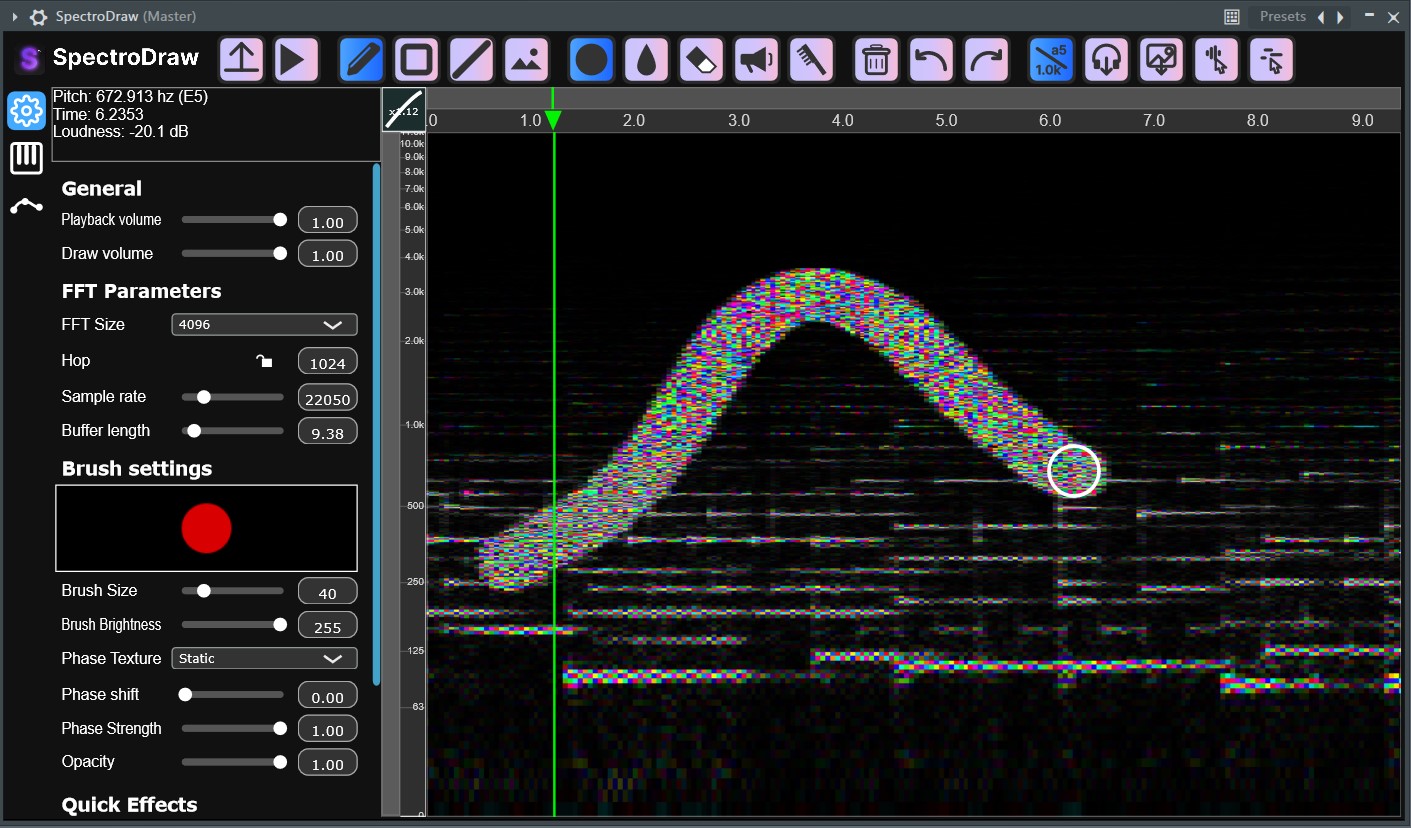This screenshot has width=1411, height=828.
Task: Select the eraser tool
Action: (702, 60)
